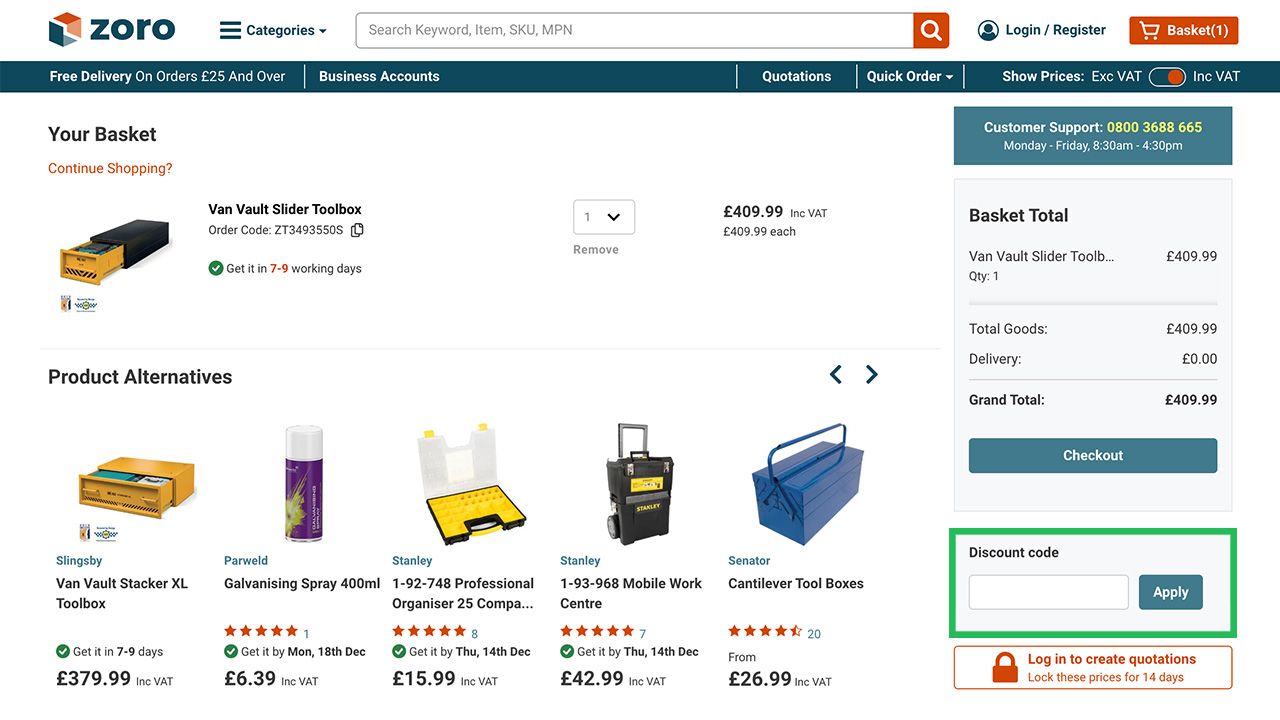The width and height of the screenshot is (1280, 720).
Task: Click the padlock quotation icon
Action: (1004, 668)
